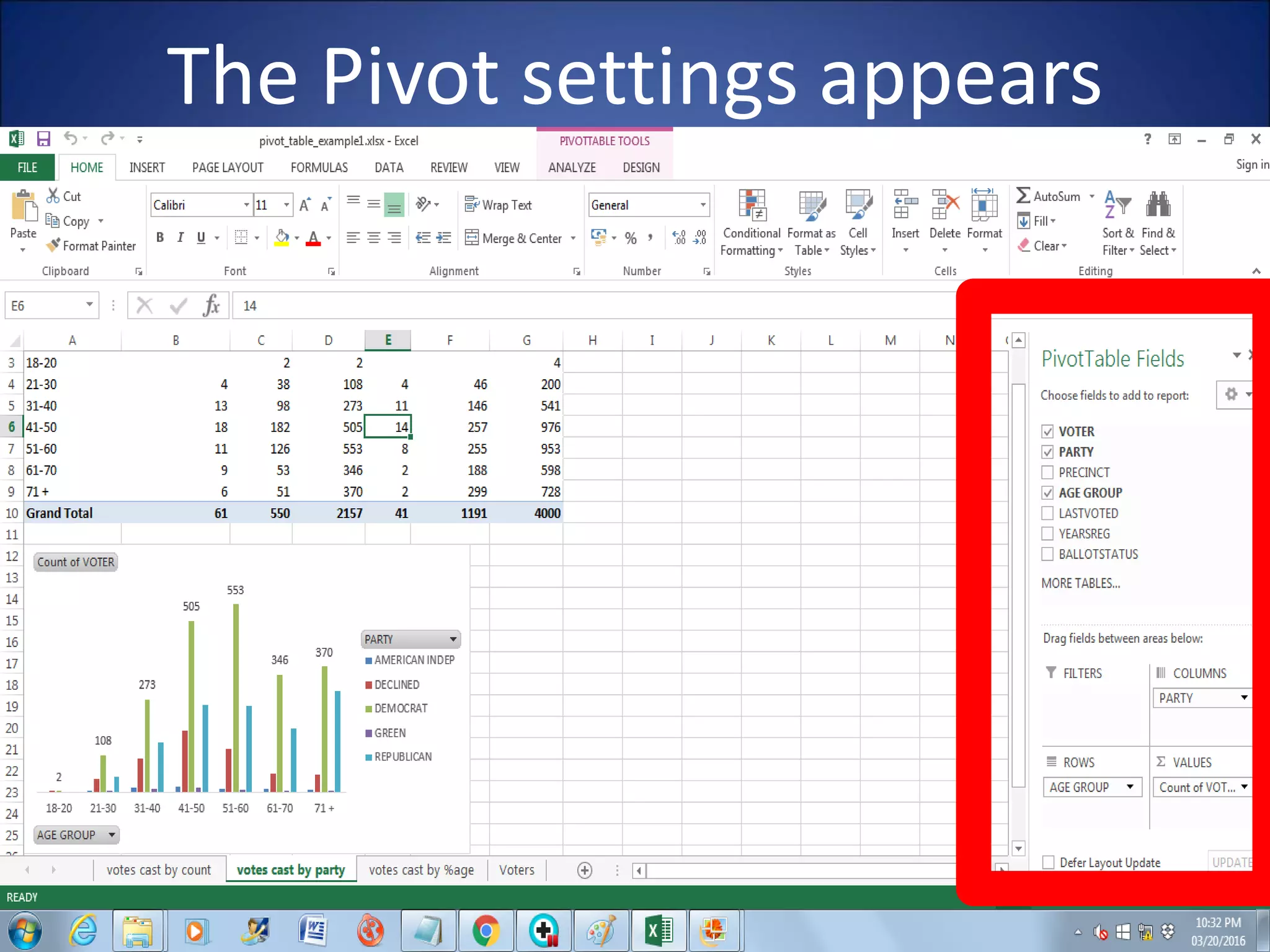Open the FILE tab
Image resolution: width=1270 pixels, height=952 pixels.
(27, 167)
